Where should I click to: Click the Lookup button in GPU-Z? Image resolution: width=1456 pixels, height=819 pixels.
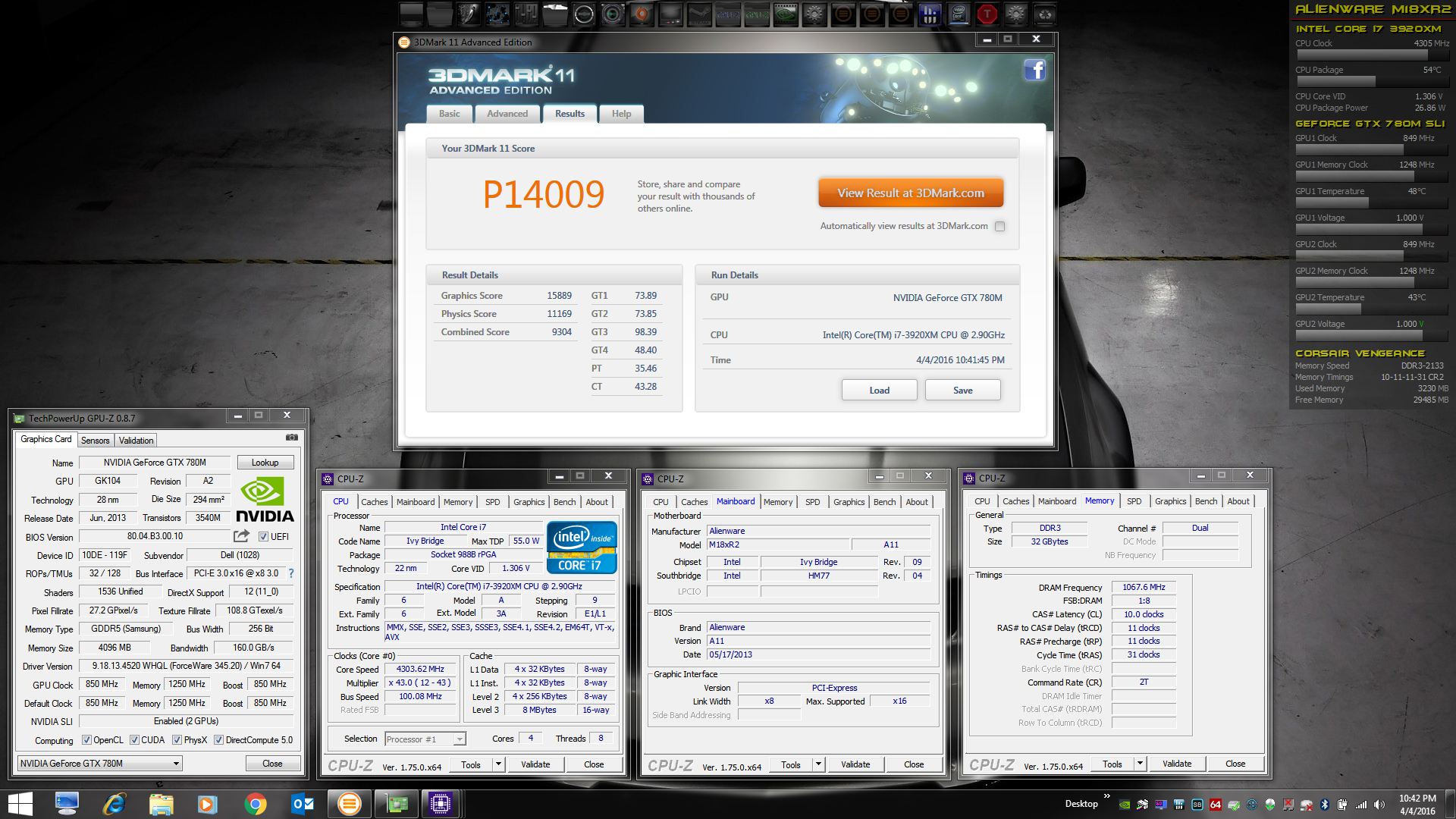point(265,463)
